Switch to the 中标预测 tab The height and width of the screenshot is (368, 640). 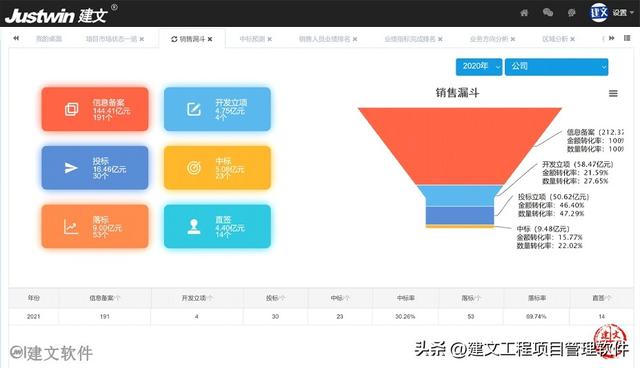(252, 39)
